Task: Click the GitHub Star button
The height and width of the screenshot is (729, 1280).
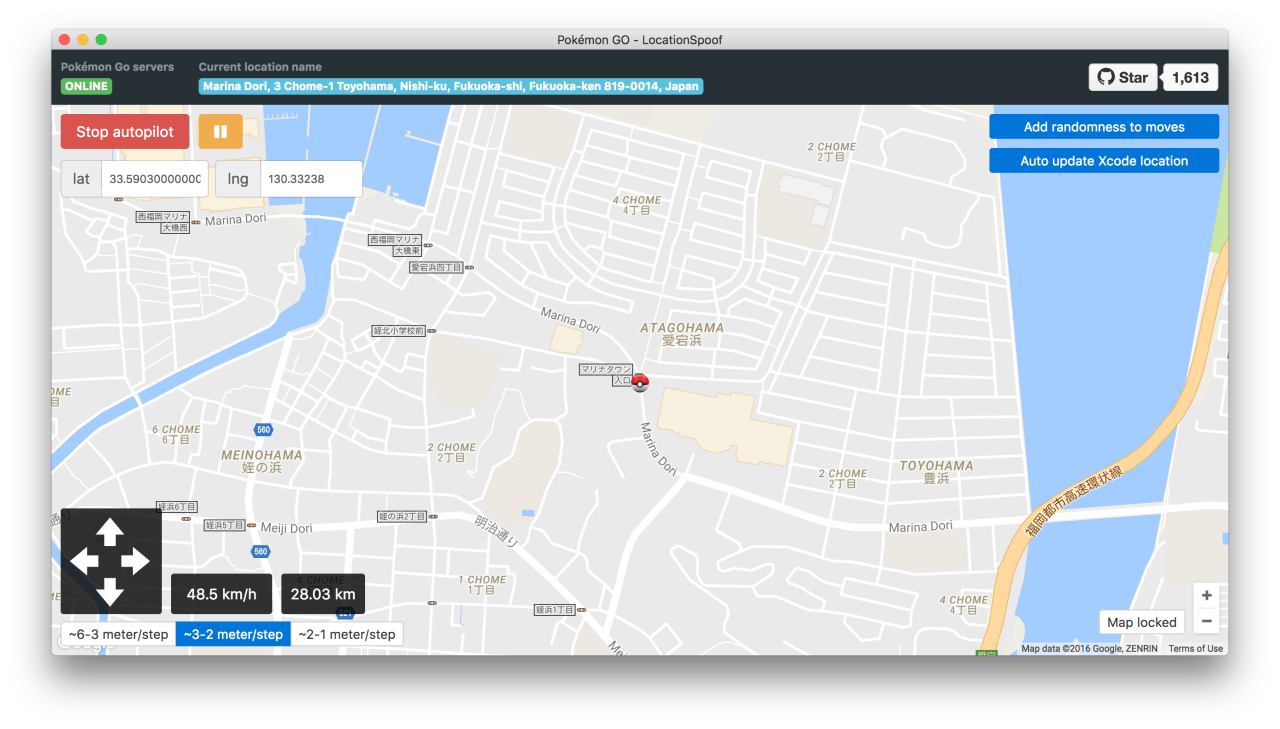Action: click(x=1122, y=78)
